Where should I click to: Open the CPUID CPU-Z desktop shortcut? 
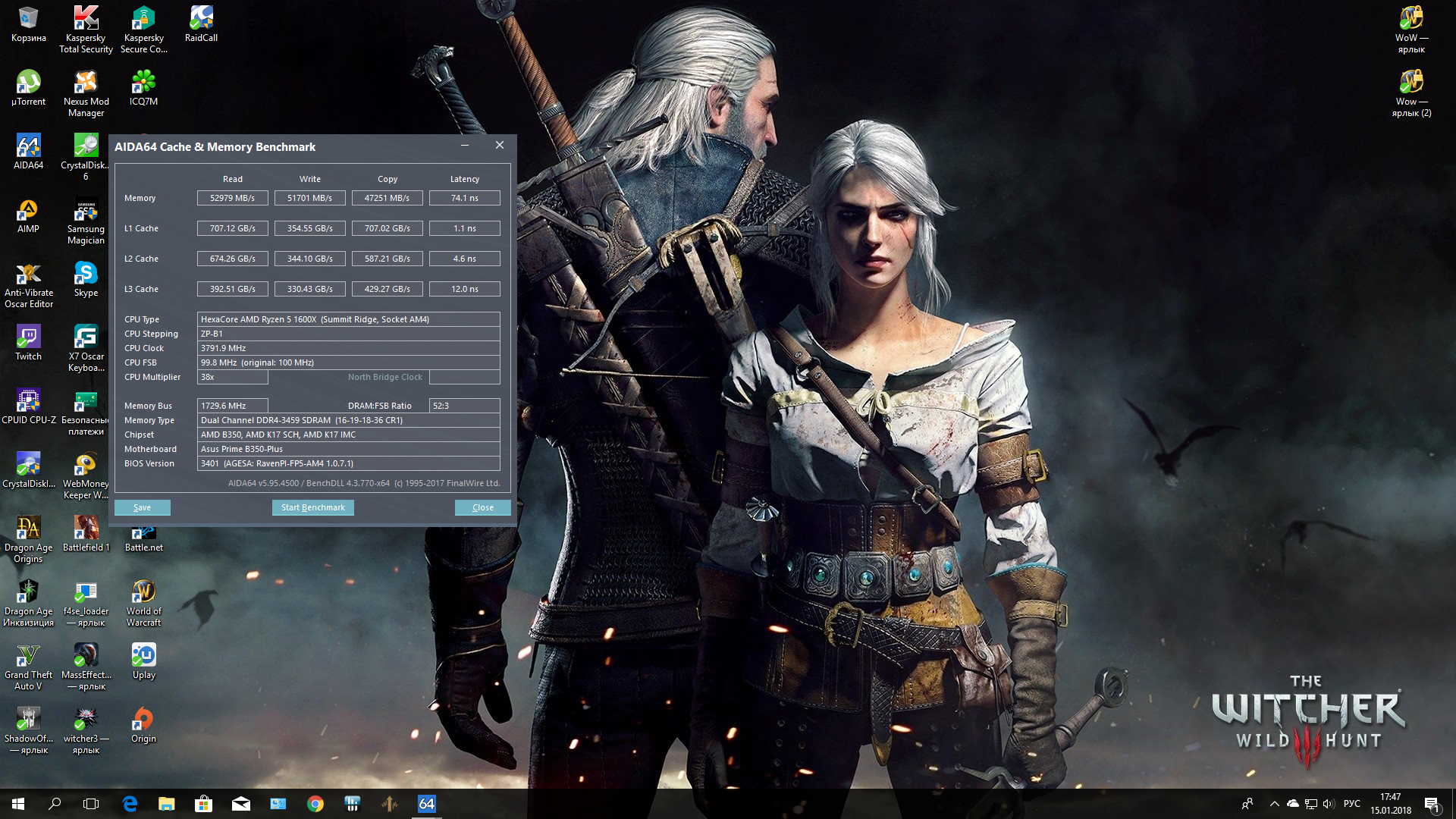[x=28, y=406]
